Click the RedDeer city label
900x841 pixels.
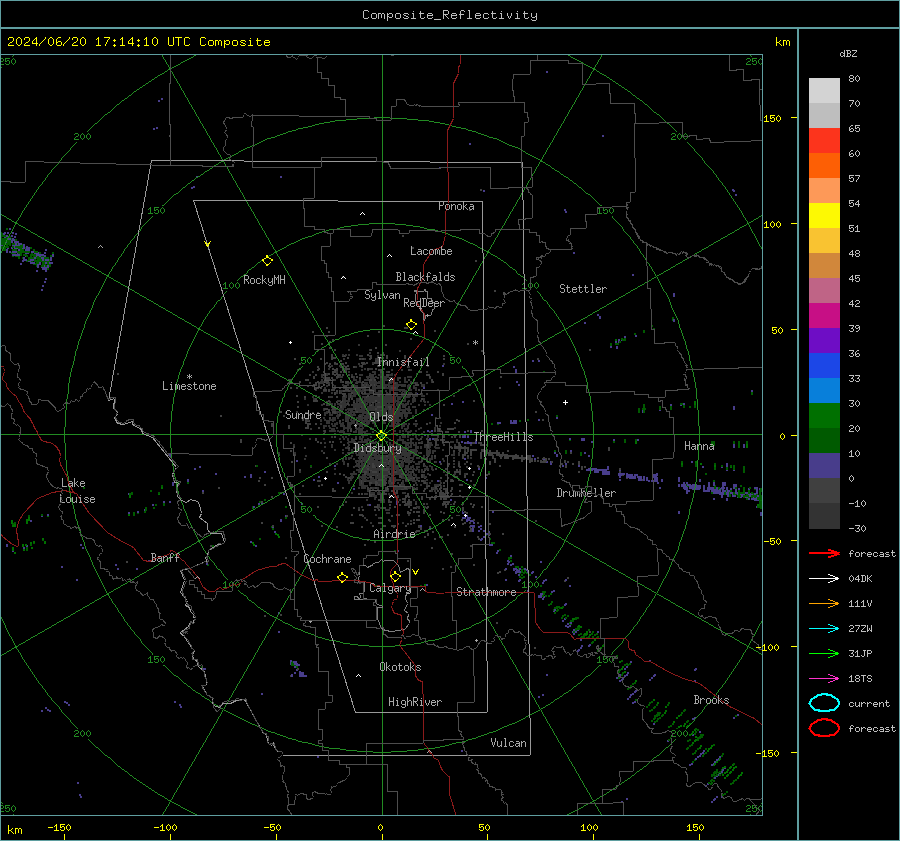tap(424, 303)
